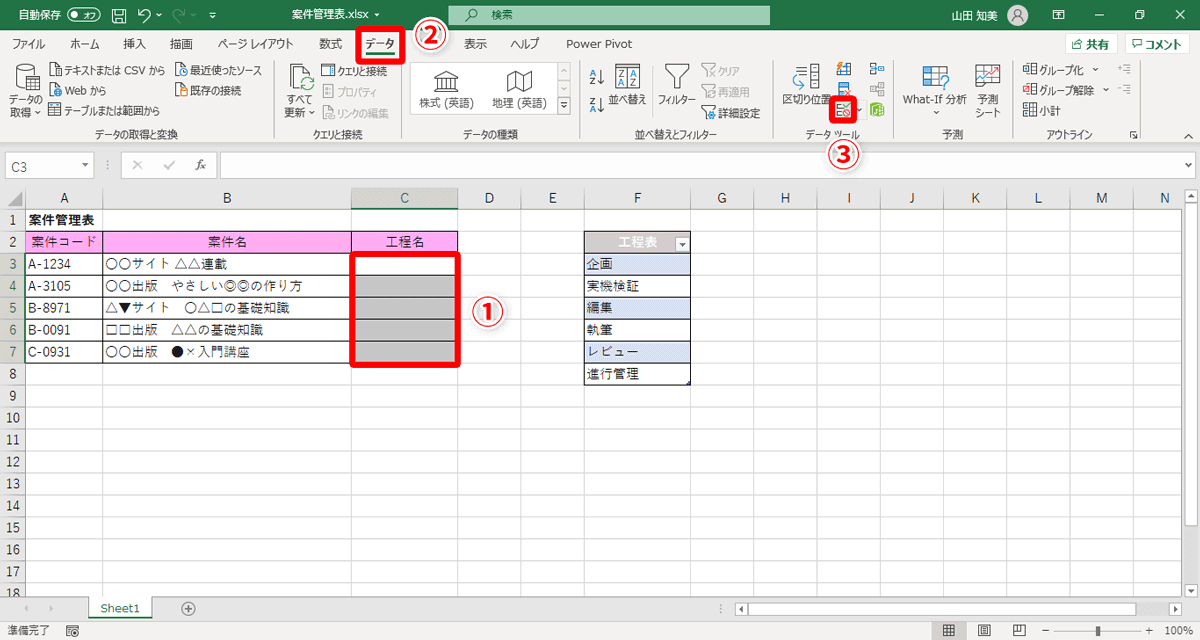Click the Flash Fill icon
Image resolution: width=1200 pixels, height=640 pixels.
coord(844,69)
